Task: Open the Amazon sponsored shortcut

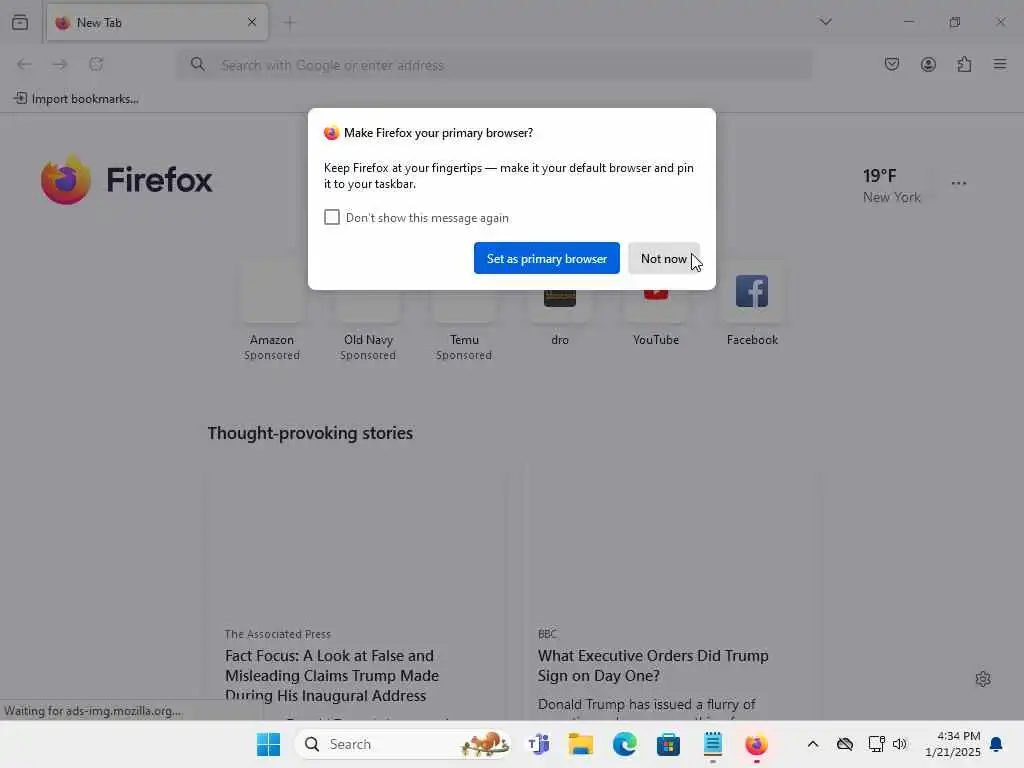Action: (x=272, y=312)
